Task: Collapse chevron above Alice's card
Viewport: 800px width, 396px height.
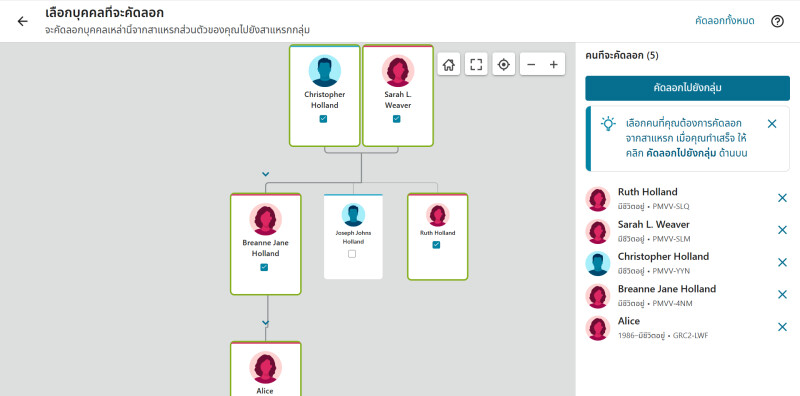Action: click(265, 323)
